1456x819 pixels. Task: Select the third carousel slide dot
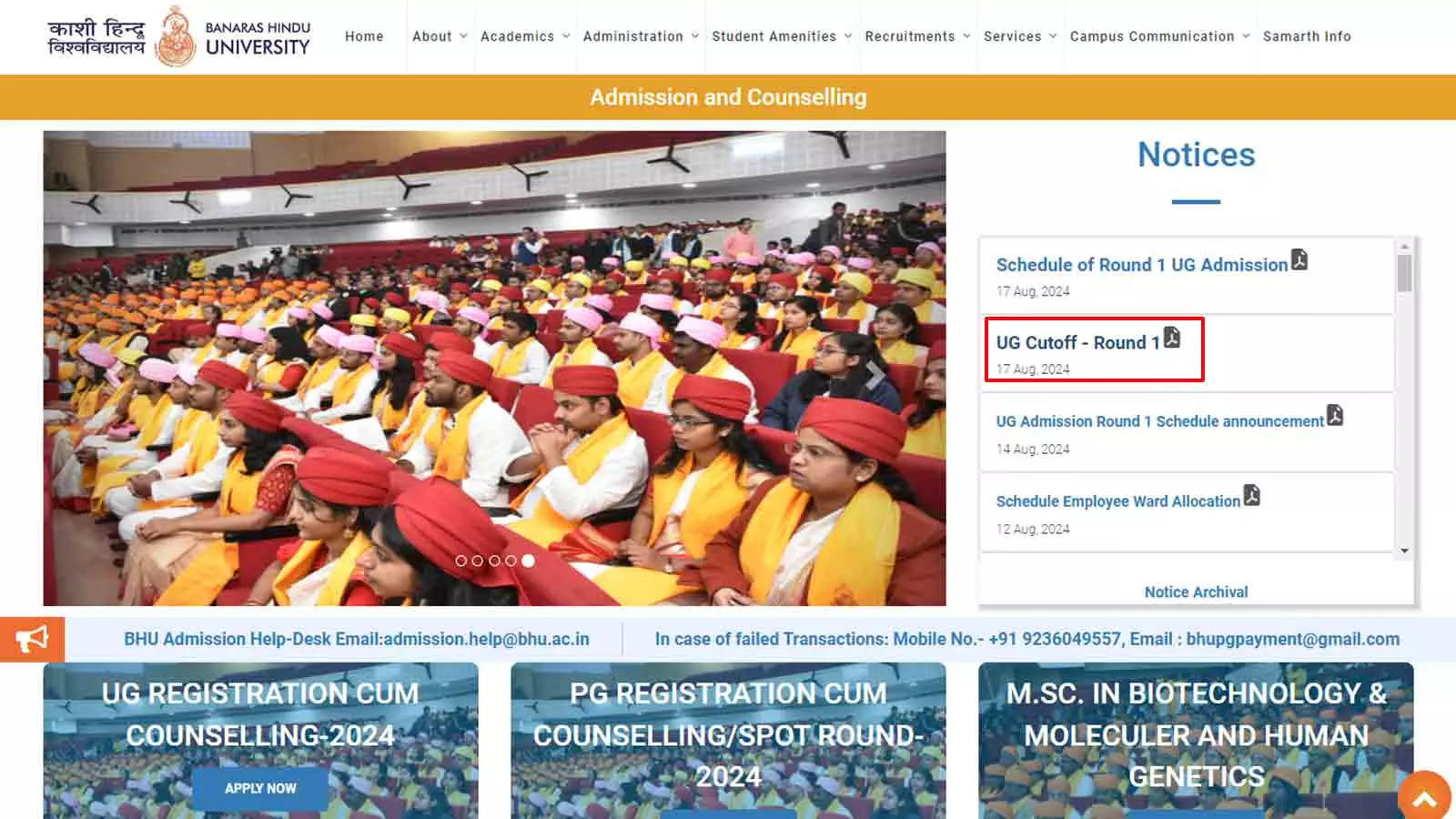[x=494, y=561]
